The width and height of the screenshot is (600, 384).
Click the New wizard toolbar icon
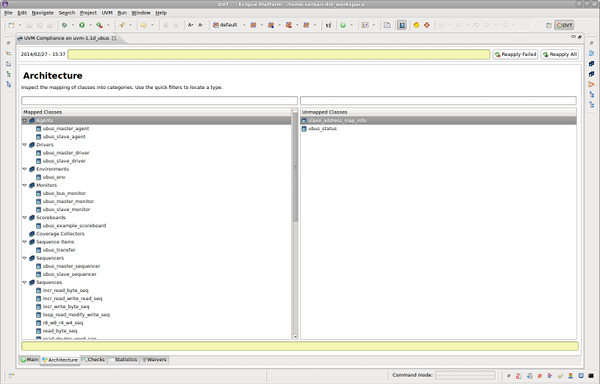[x=11, y=25]
